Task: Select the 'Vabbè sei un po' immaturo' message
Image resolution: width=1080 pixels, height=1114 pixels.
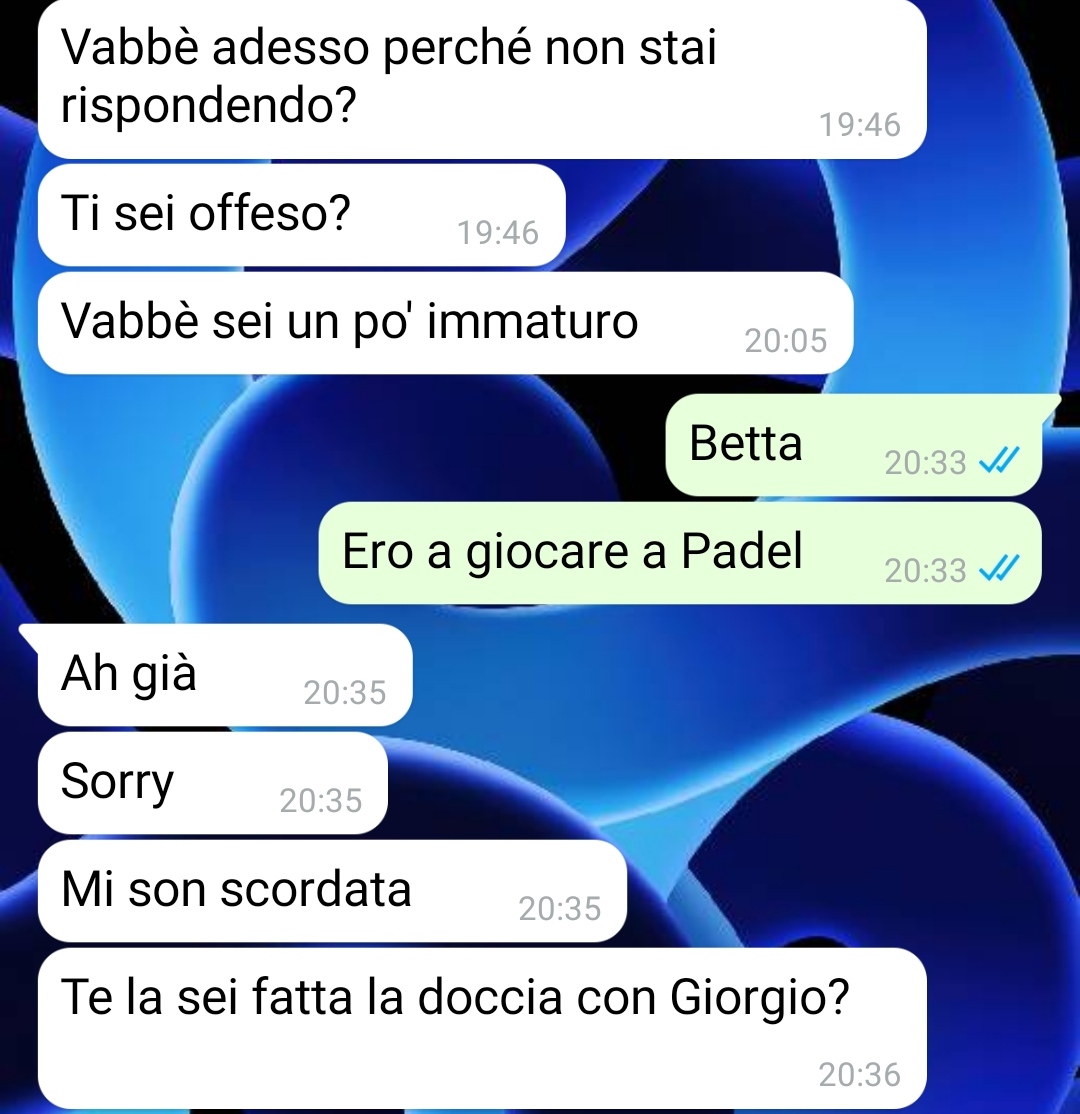Action: coord(446,323)
